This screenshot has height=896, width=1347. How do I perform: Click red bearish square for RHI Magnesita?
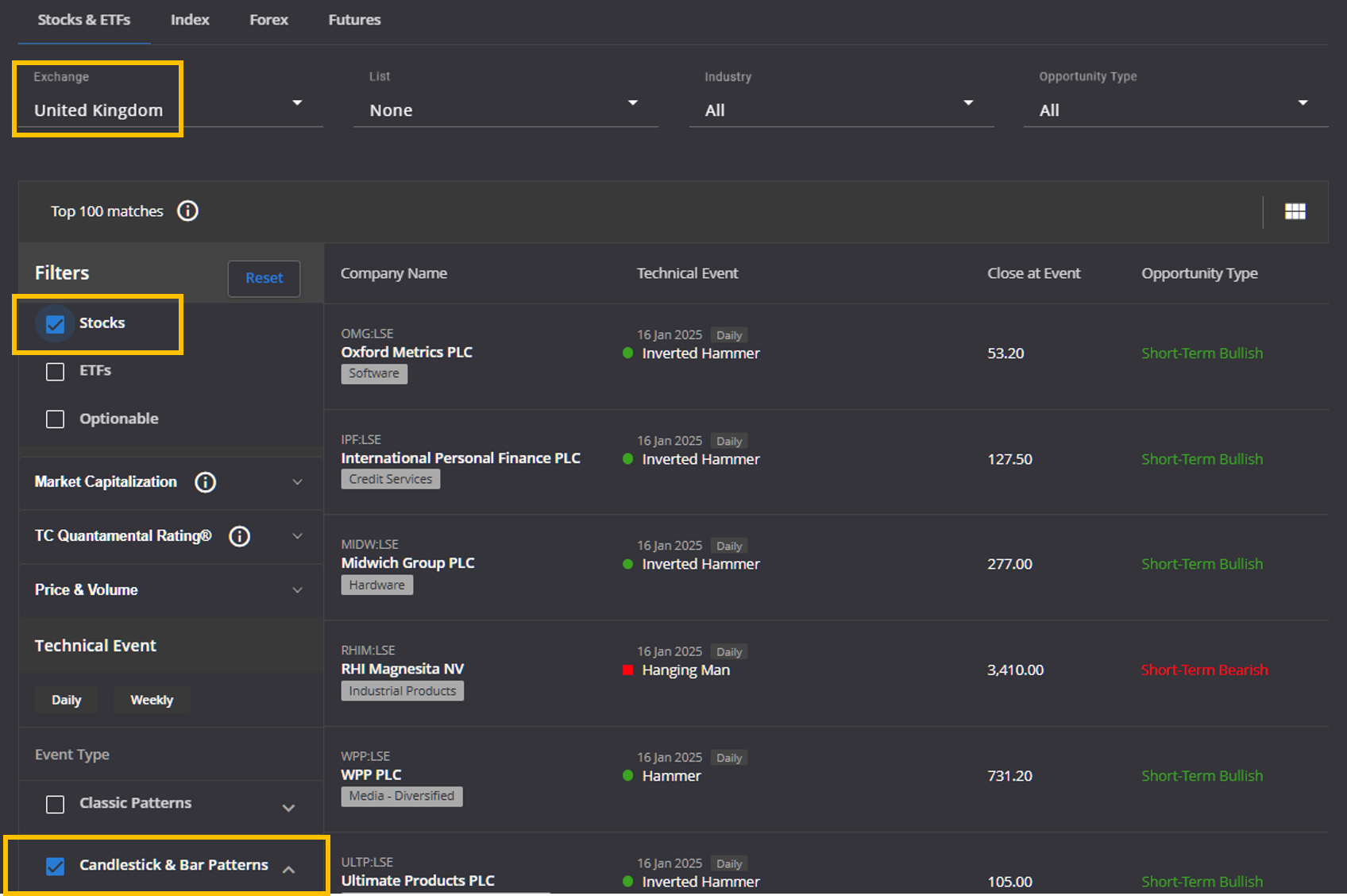pyautogui.click(x=627, y=670)
